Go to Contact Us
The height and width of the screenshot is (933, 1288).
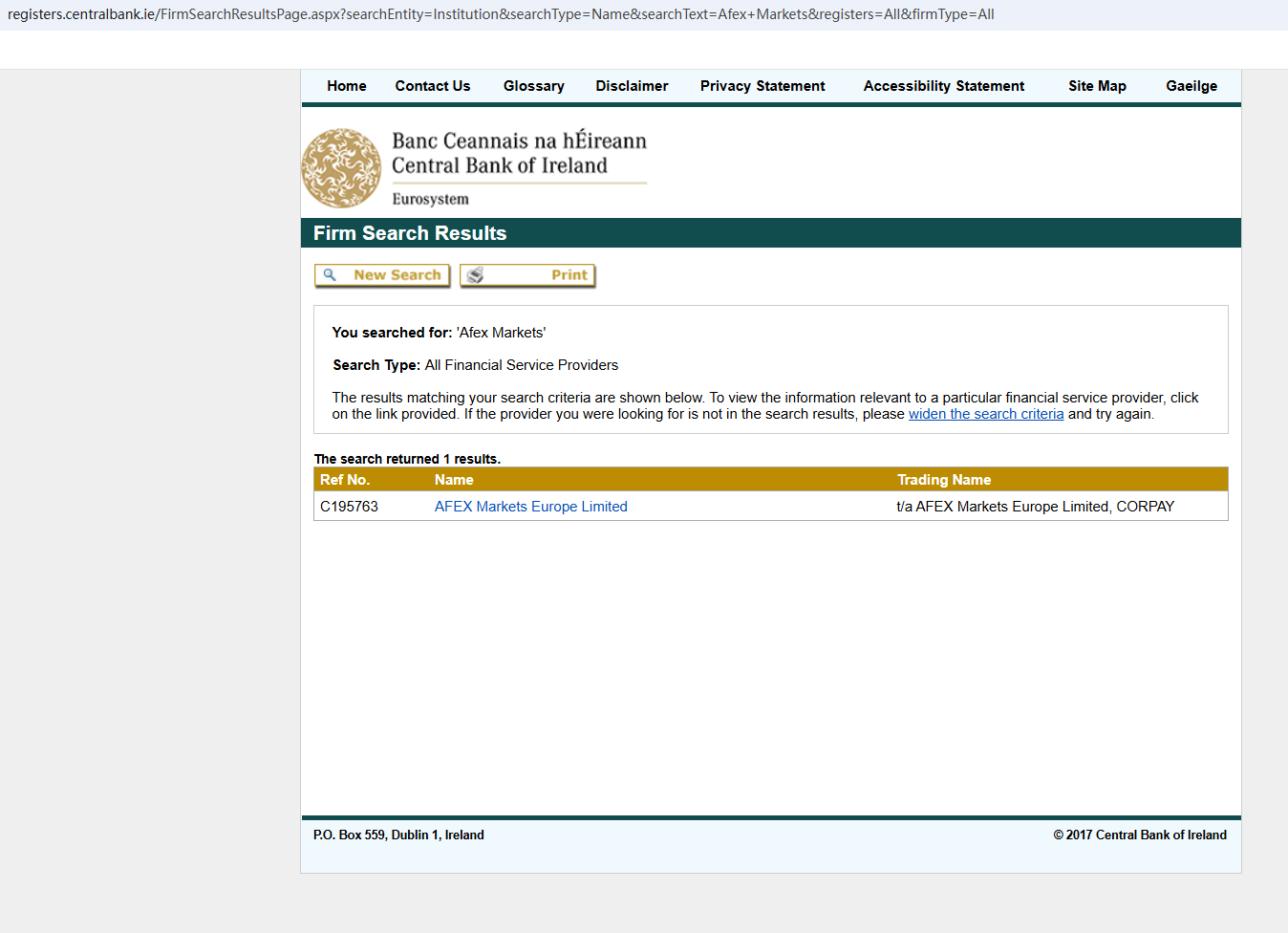click(x=432, y=86)
